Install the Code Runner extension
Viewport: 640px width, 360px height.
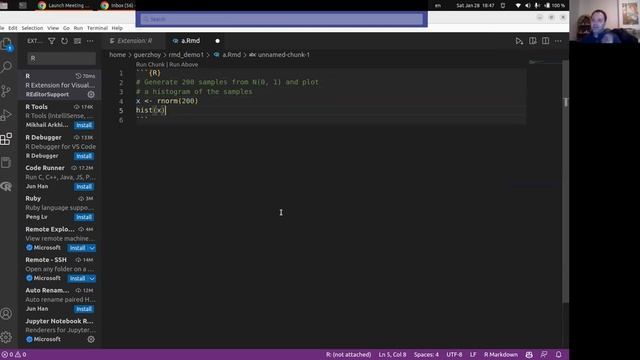click(x=84, y=187)
